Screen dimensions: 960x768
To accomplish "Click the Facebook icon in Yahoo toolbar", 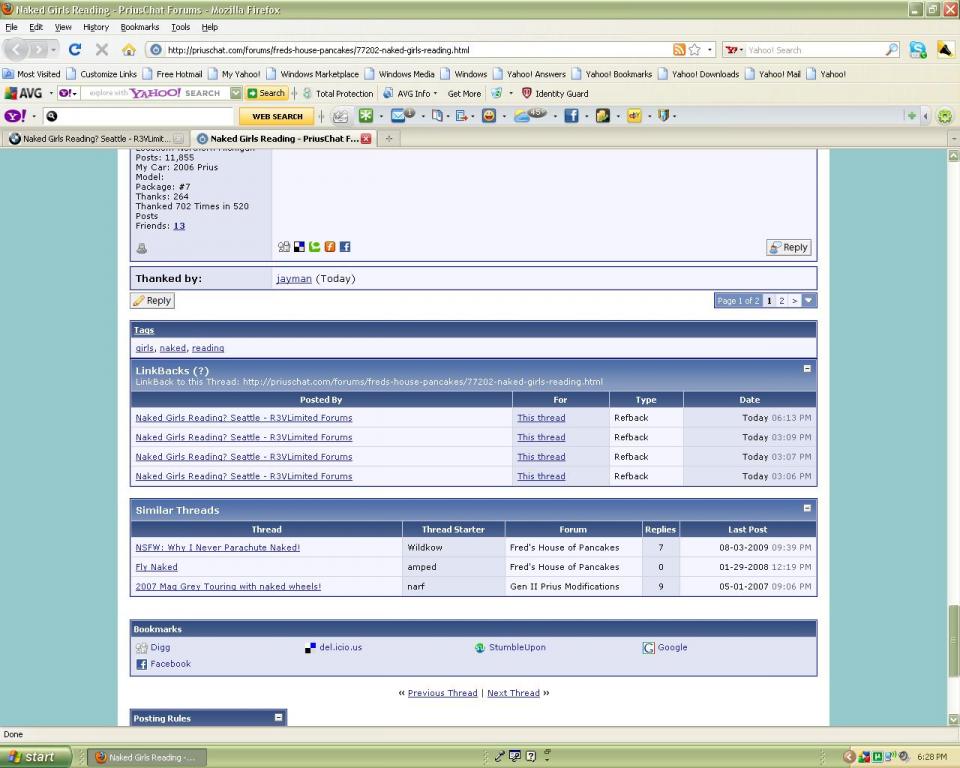I will click(572, 116).
